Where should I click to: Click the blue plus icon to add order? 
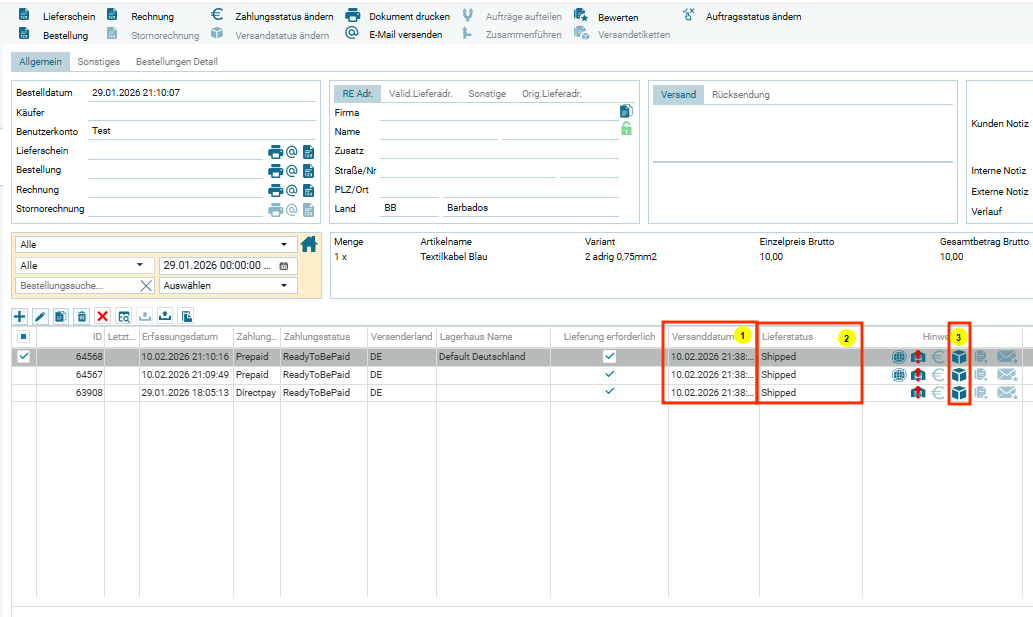(x=20, y=316)
